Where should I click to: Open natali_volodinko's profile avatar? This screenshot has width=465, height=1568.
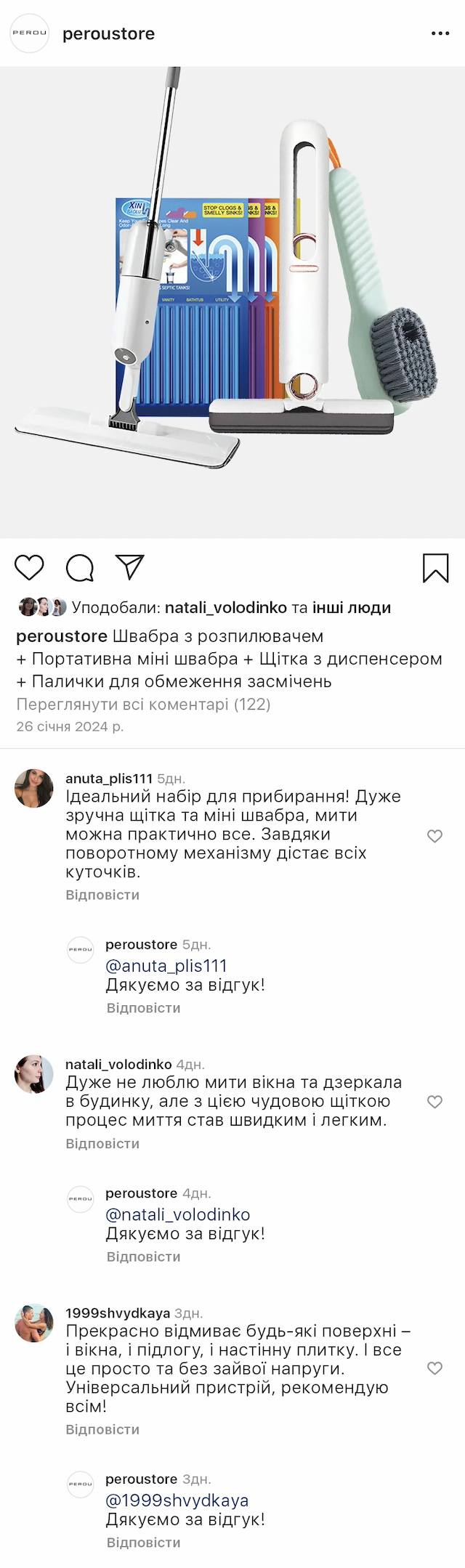point(34,1074)
